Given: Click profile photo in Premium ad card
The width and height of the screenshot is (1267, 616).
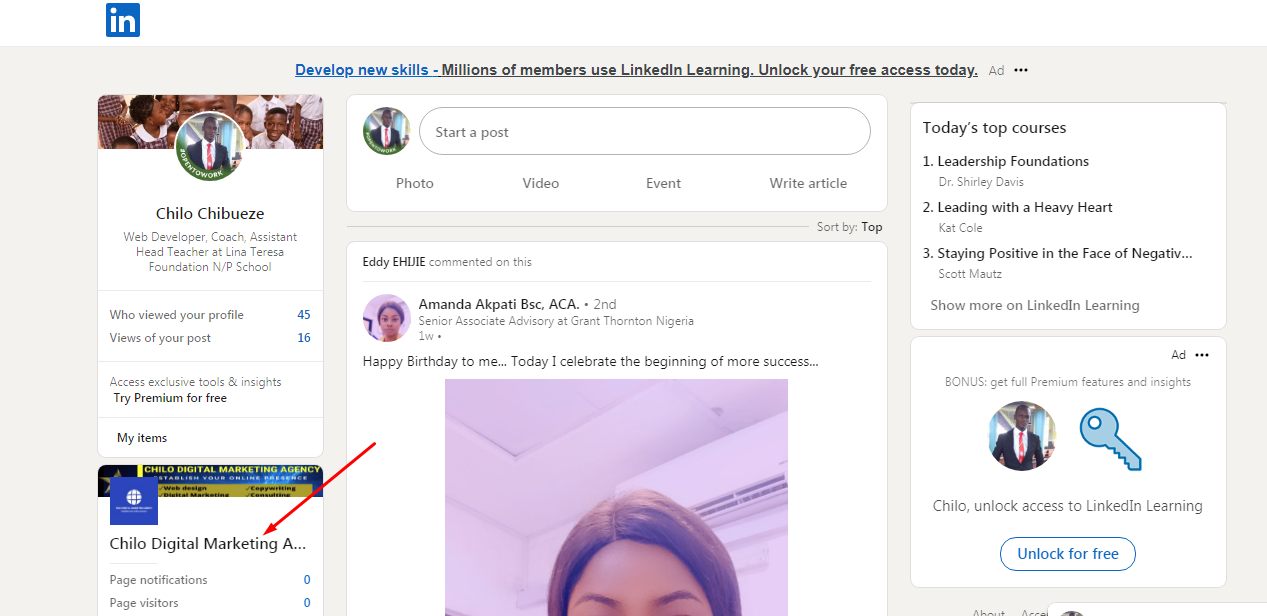Looking at the screenshot, I should point(1022,436).
